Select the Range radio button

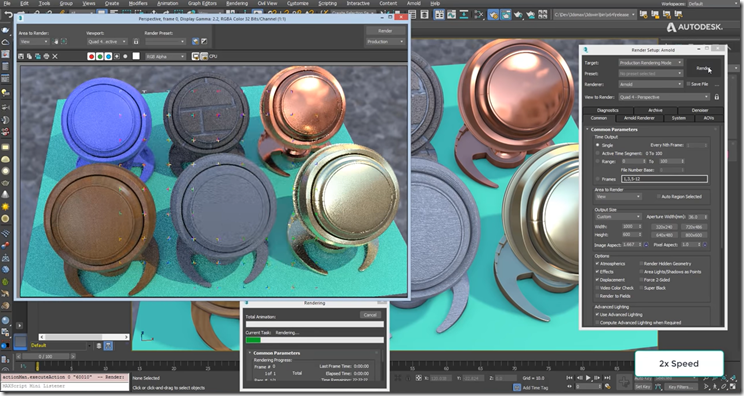(597, 161)
